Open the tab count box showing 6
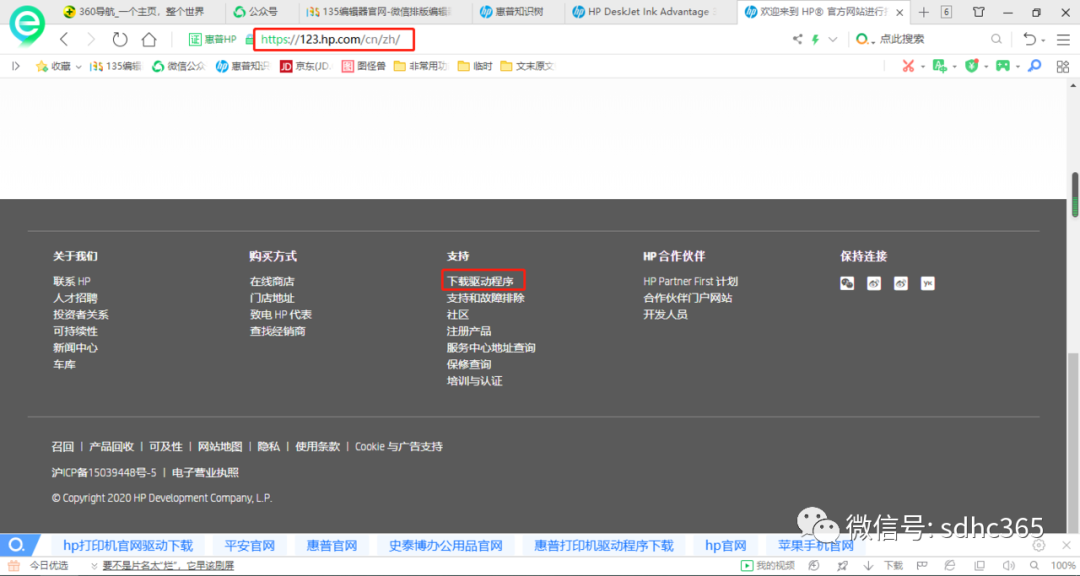The image size is (1080, 576). click(x=946, y=12)
